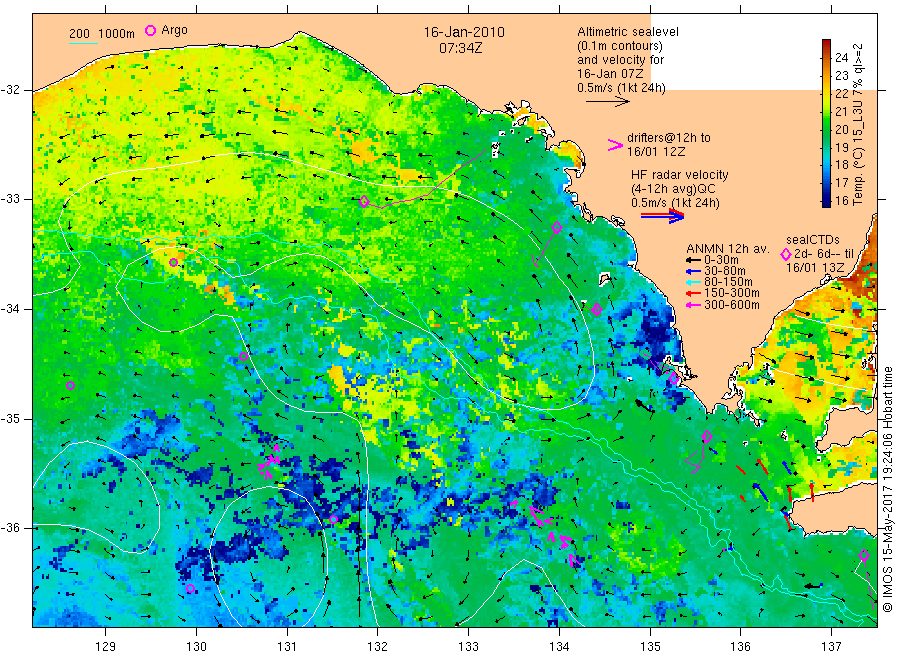This screenshot has width=900, height=660.
Task: Click the 'ANMN 12h av.' legend heading
Action: 728,249
